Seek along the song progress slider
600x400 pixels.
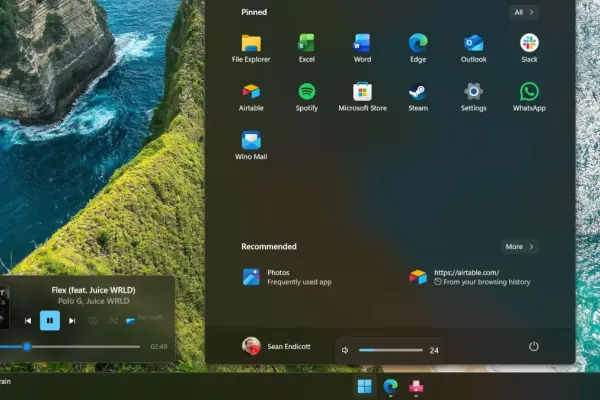pos(70,347)
